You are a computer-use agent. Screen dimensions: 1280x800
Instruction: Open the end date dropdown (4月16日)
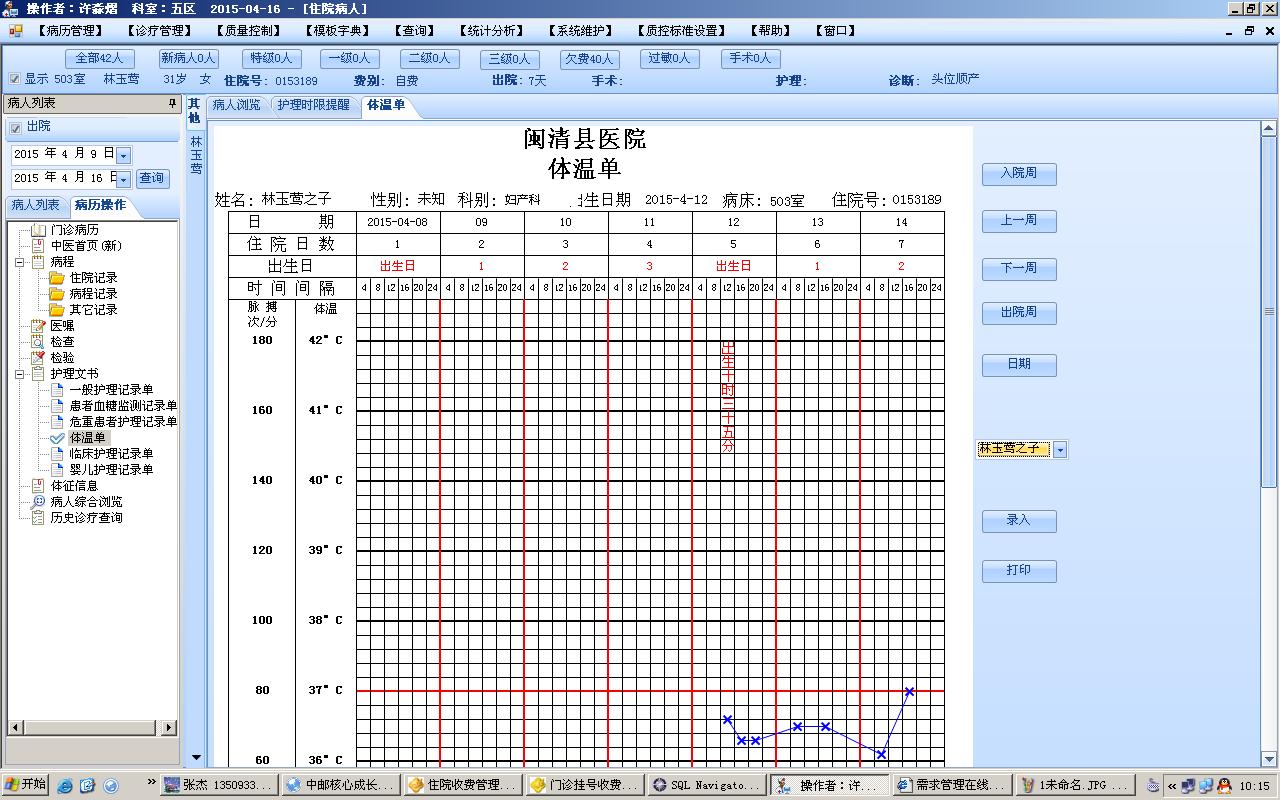[124, 179]
